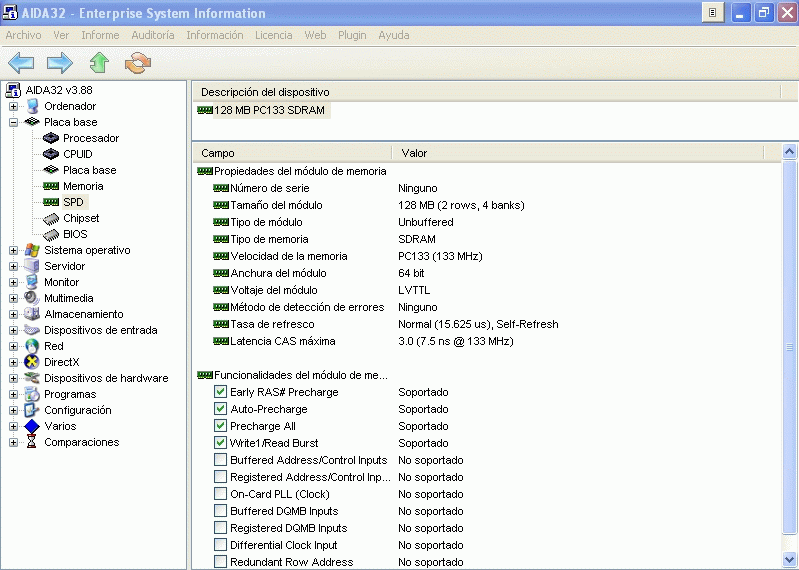Toggle the Write1/Read Burst checkbox
Screen dimensions: 799x570
pos(220,443)
